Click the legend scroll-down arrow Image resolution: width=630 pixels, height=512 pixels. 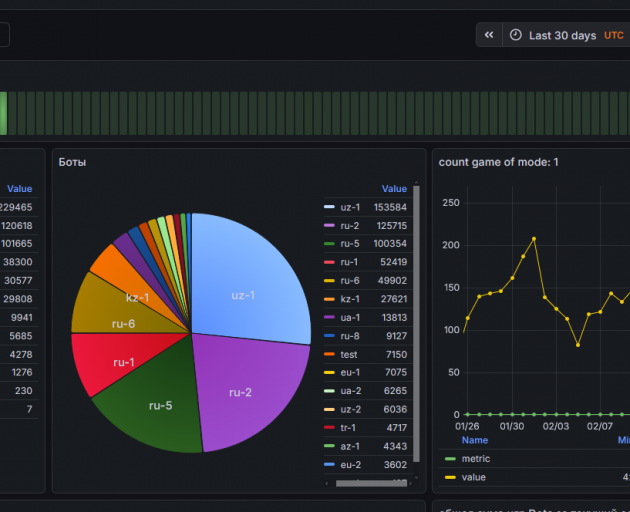tap(416, 477)
